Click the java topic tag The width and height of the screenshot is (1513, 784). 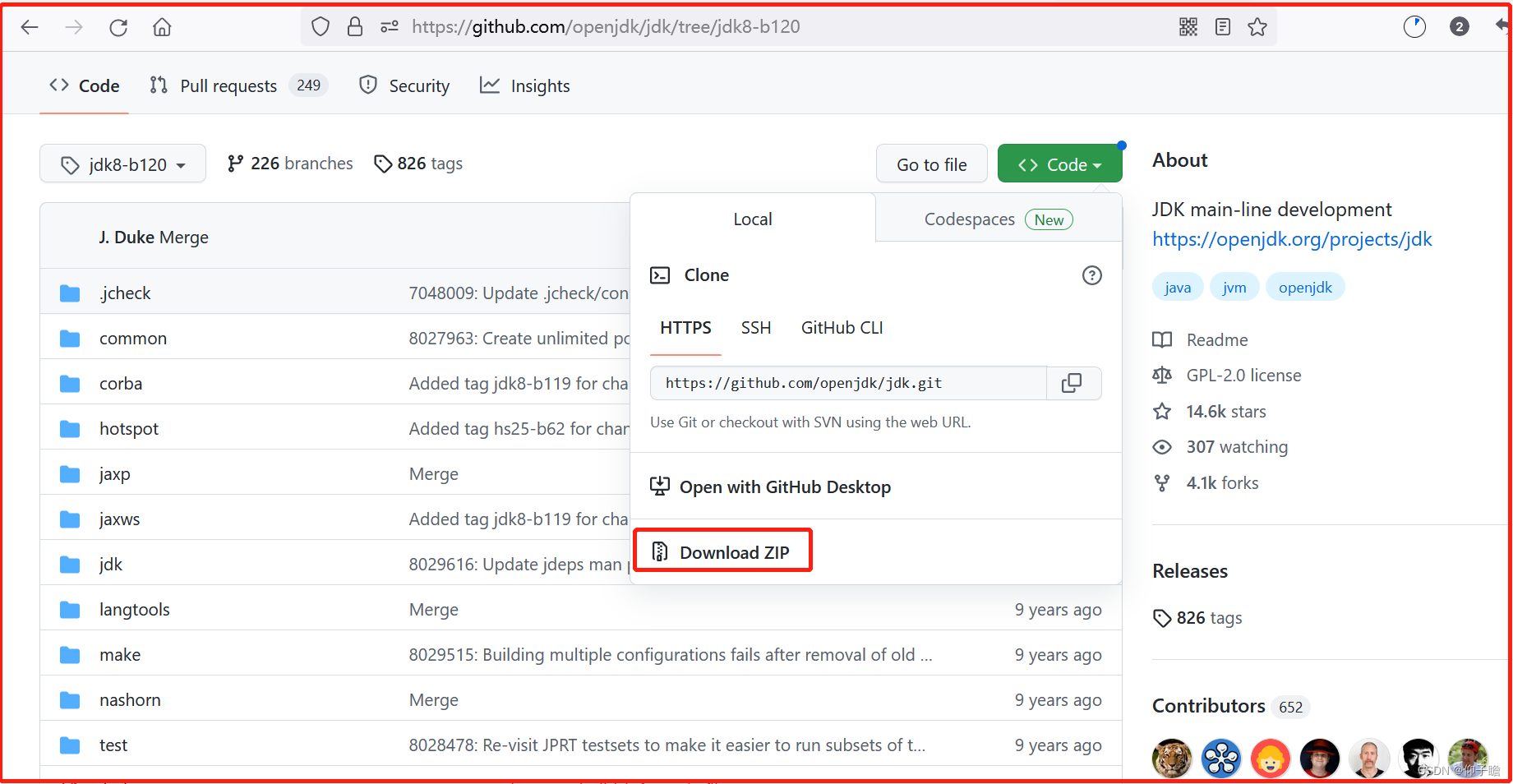1178,288
